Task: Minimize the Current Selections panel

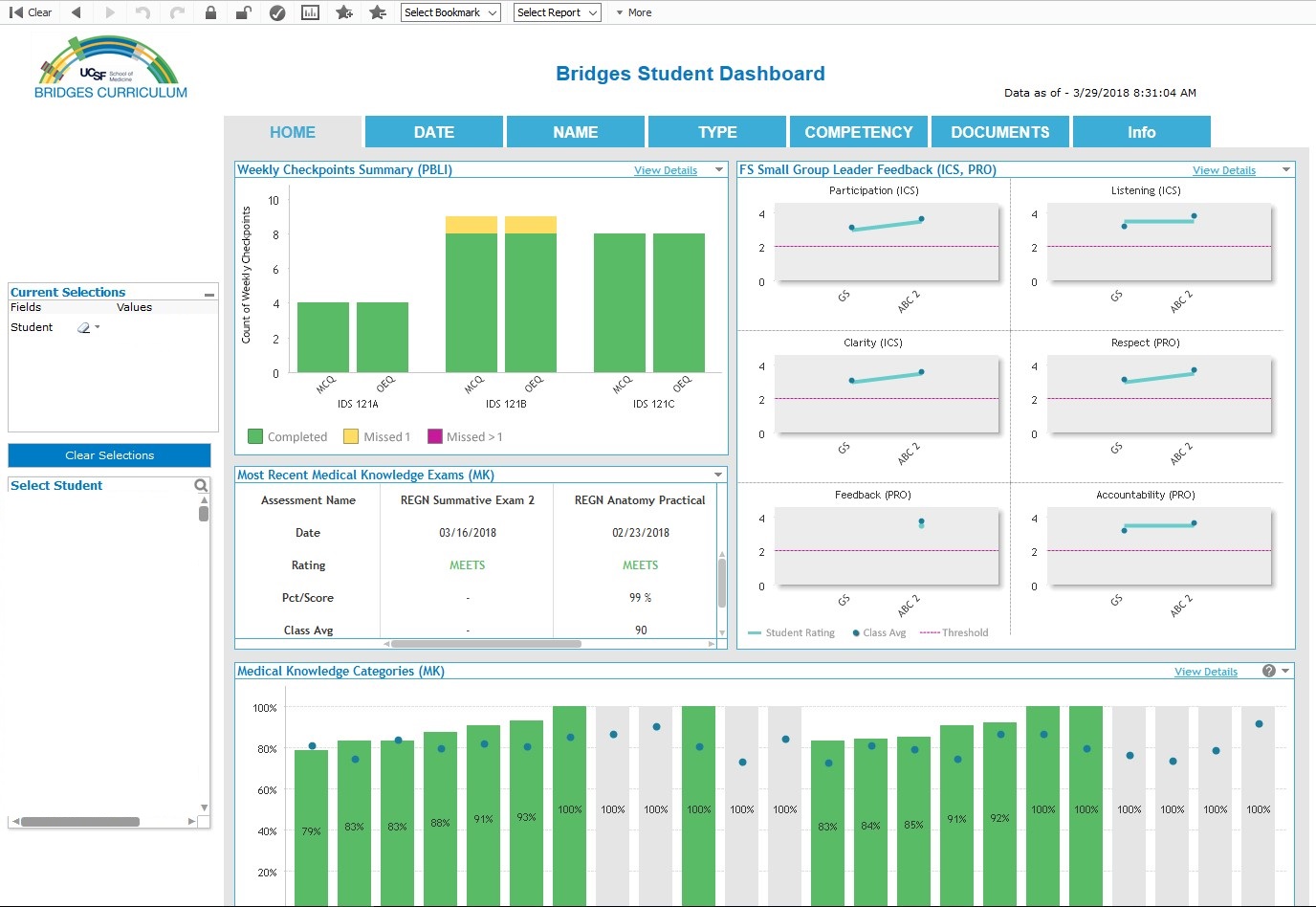Action: (209, 294)
